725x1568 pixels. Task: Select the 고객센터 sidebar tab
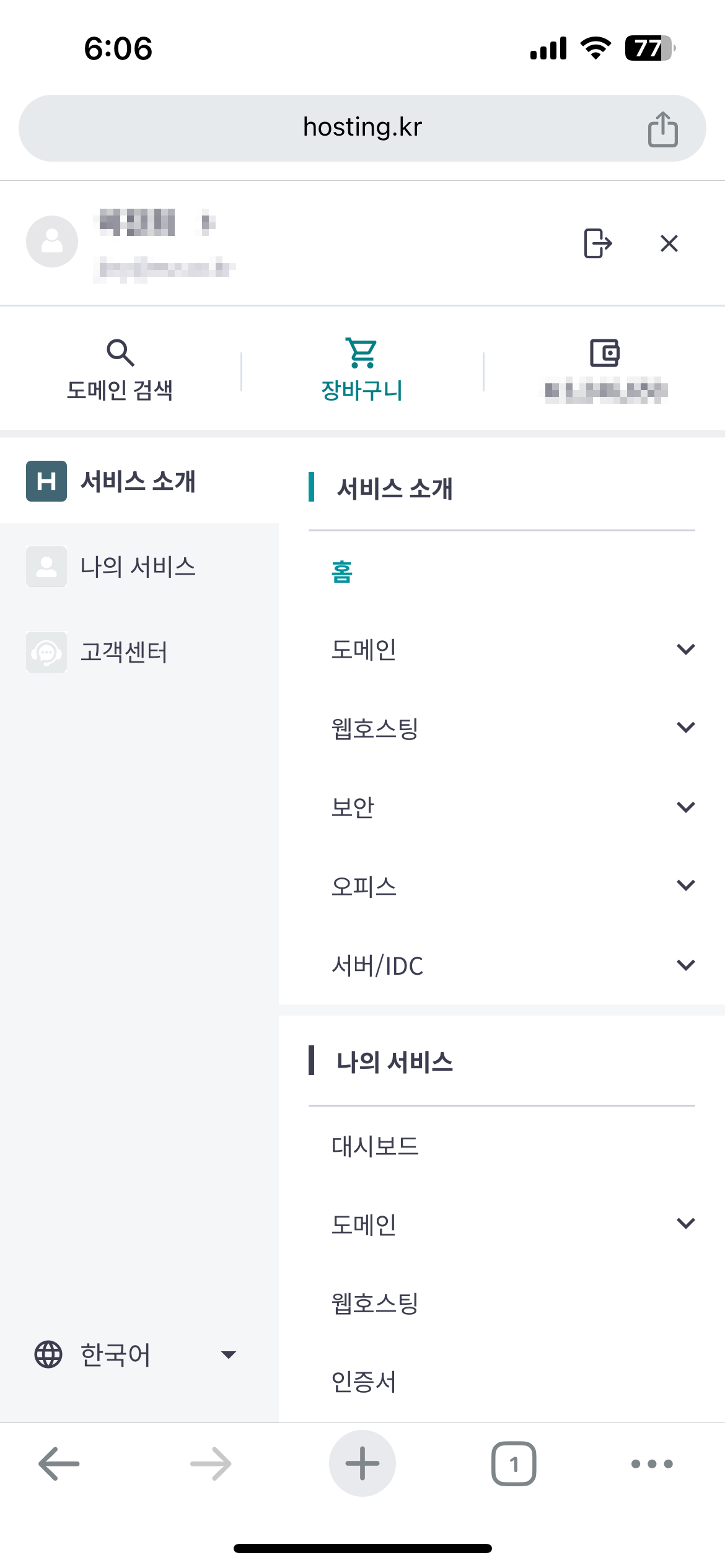coord(139,651)
